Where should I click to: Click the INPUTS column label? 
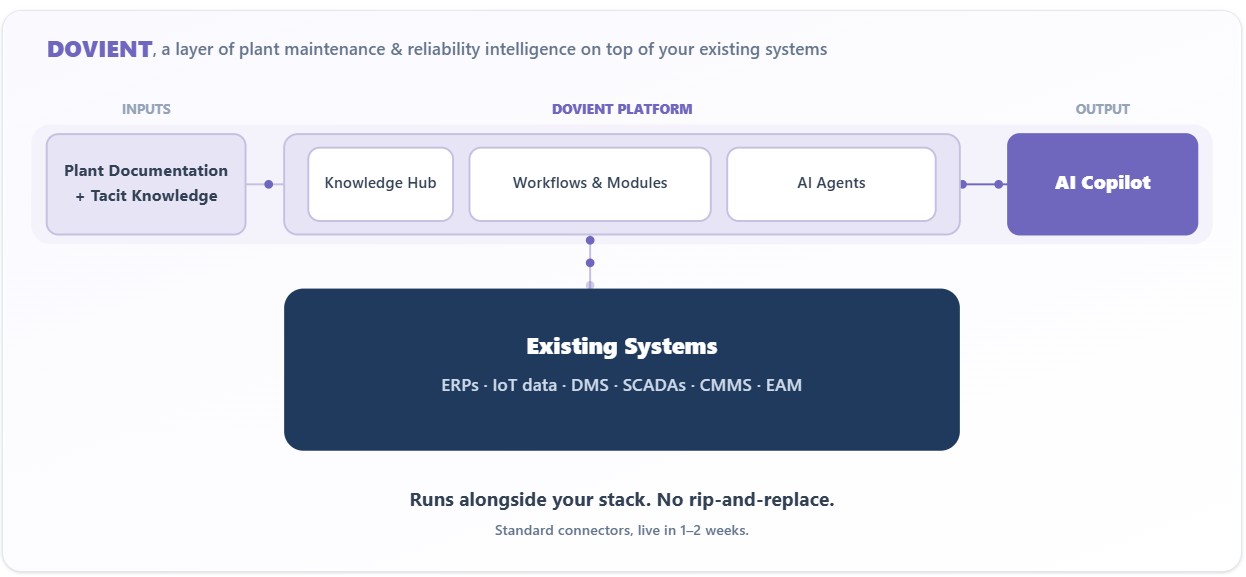pyautogui.click(x=146, y=109)
